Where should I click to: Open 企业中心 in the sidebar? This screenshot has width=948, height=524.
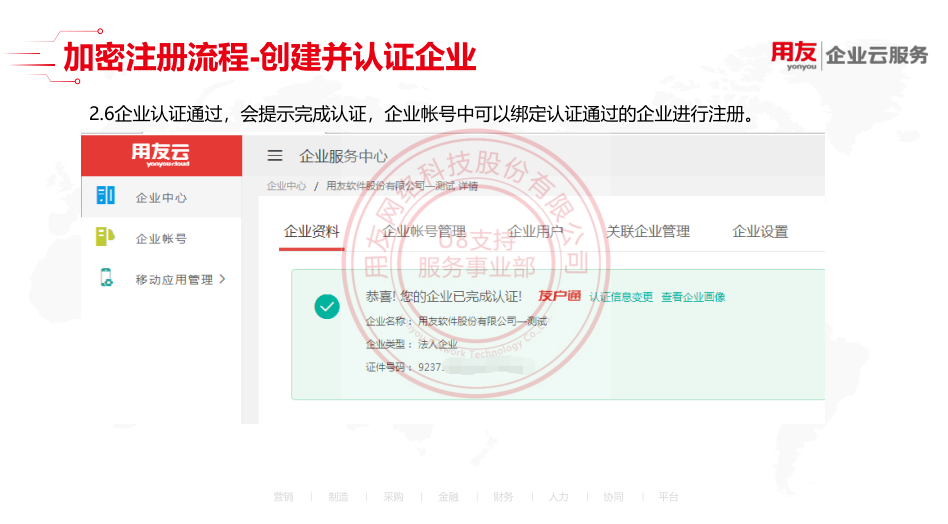click(161, 198)
